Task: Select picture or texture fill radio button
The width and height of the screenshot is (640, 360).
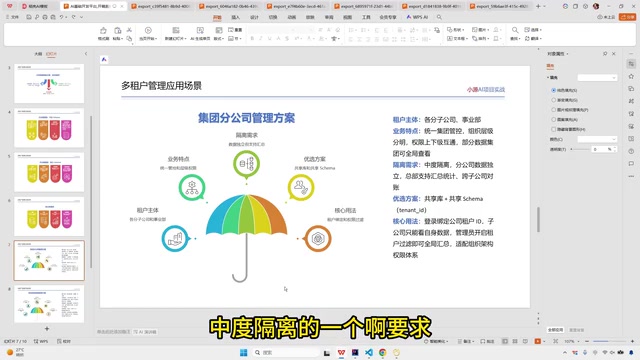Action: (553, 110)
